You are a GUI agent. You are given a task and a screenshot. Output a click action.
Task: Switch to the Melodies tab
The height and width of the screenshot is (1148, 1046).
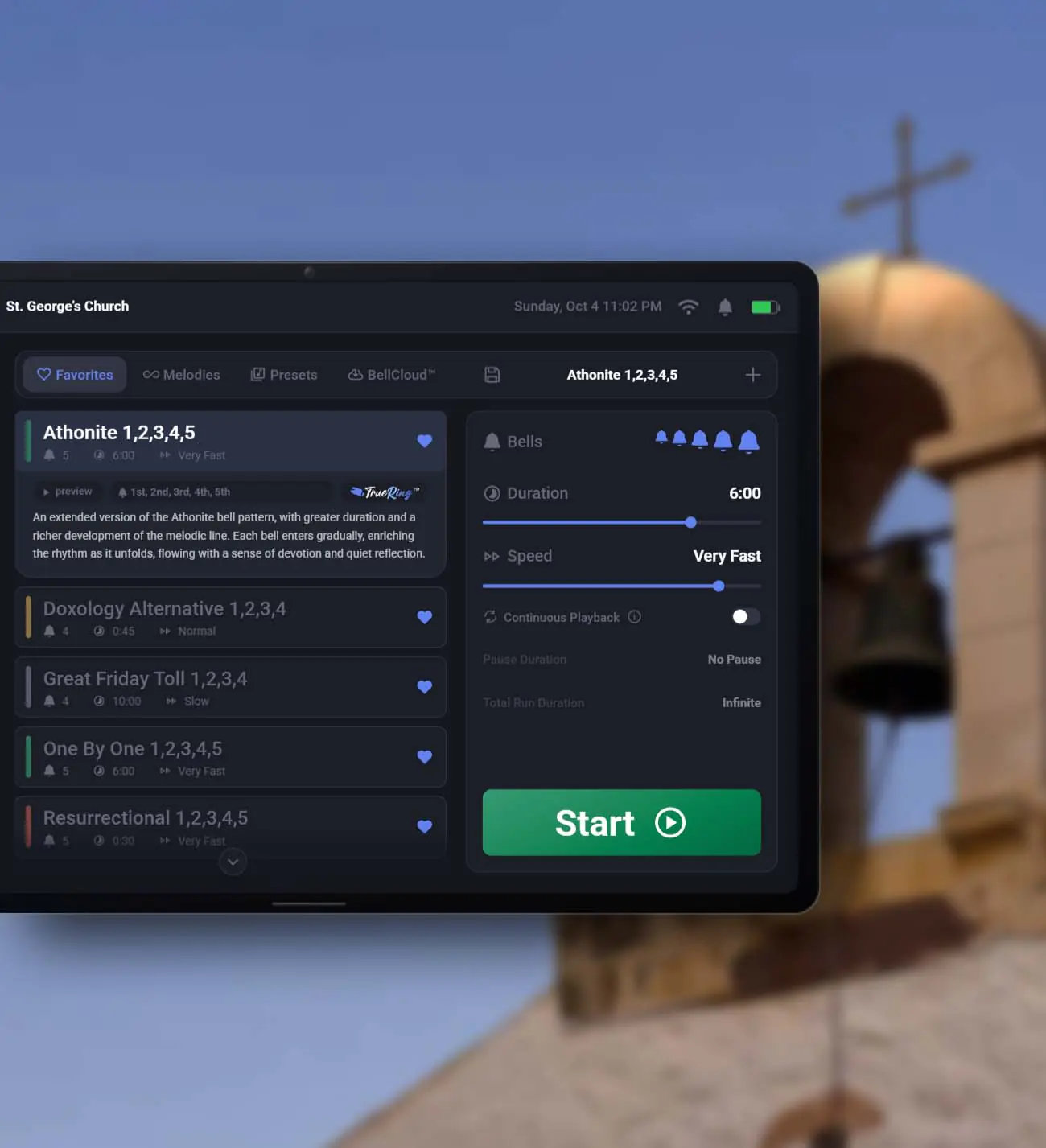pyautogui.click(x=181, y=375)
